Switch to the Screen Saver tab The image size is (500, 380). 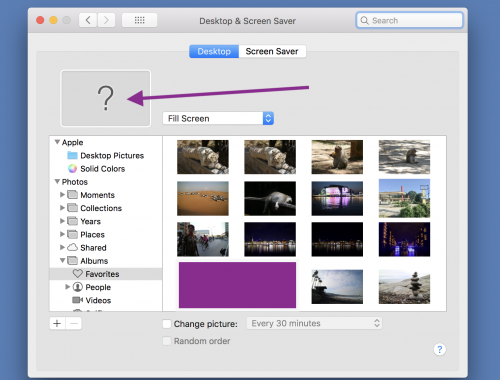(272, 51)
